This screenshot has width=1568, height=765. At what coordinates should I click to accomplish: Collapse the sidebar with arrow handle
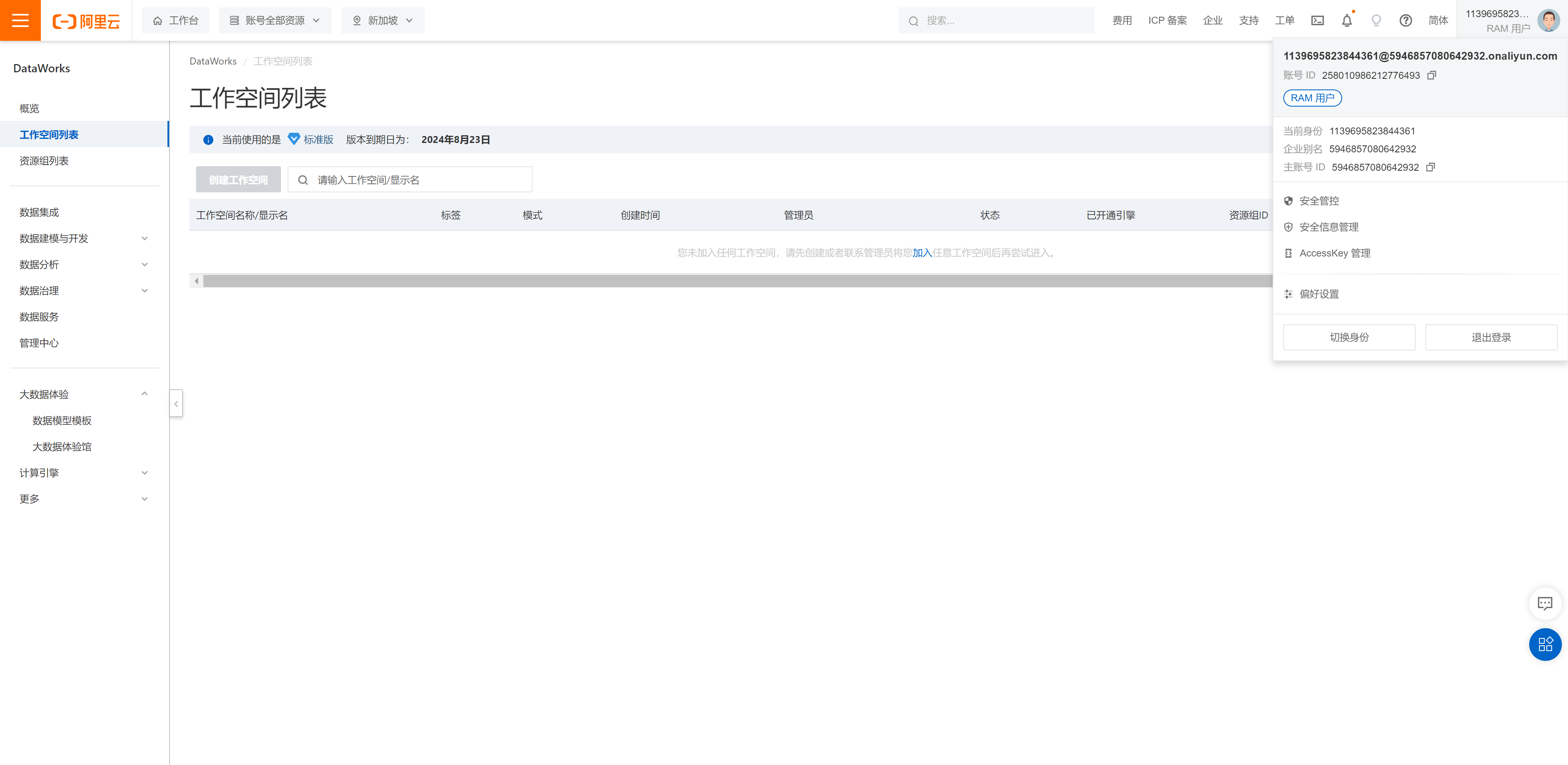click(x=176, y=404)
